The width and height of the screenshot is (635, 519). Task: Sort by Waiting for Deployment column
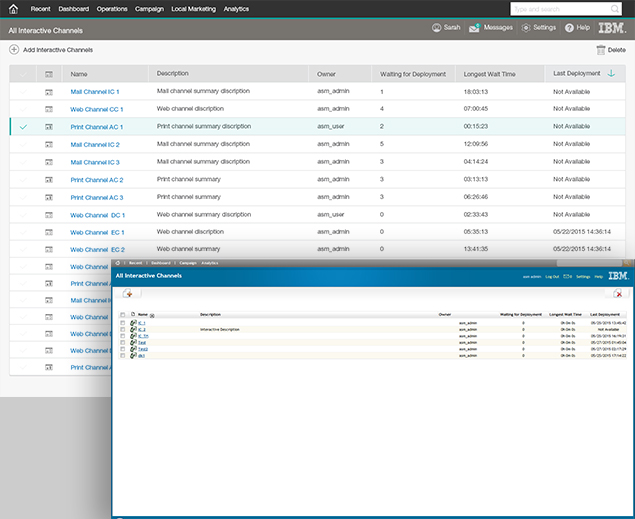pos(413,74)
